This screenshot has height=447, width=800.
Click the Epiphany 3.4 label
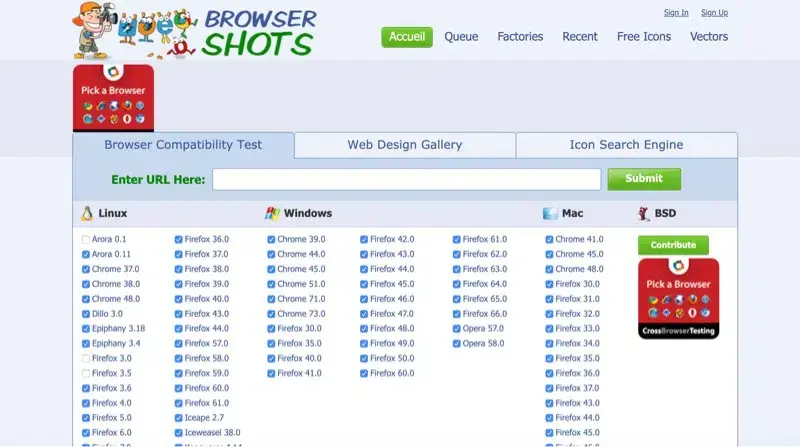116,343
